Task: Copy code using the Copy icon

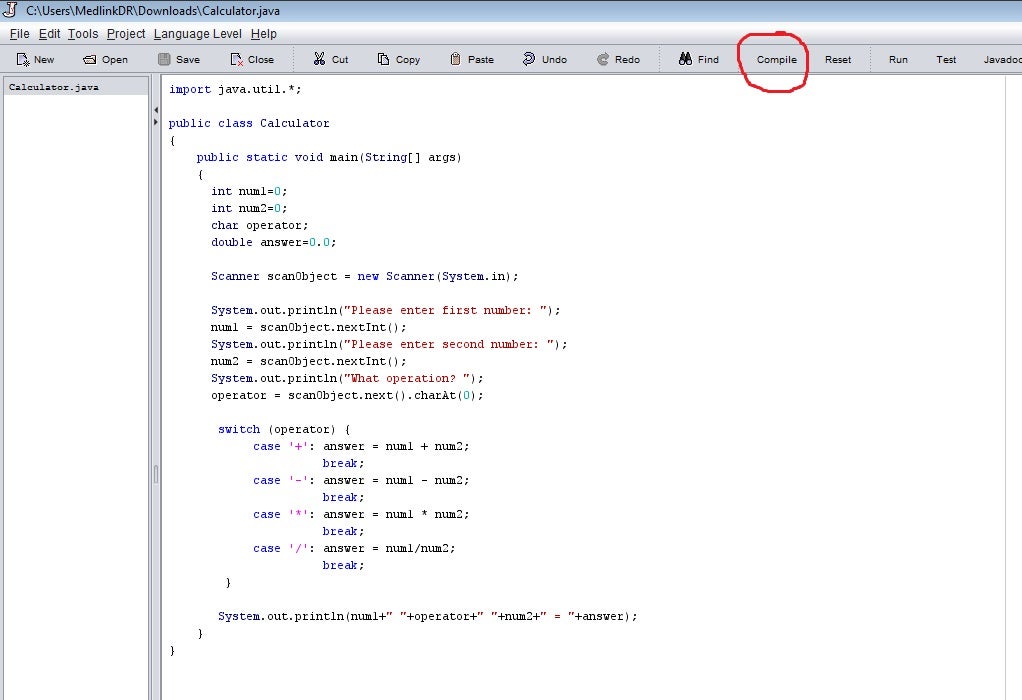Action: pos(398,59)
